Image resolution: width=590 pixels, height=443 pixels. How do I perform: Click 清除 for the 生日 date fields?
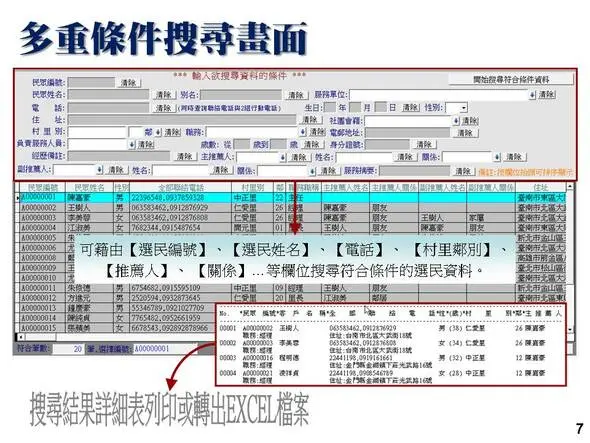click(410, 108)
